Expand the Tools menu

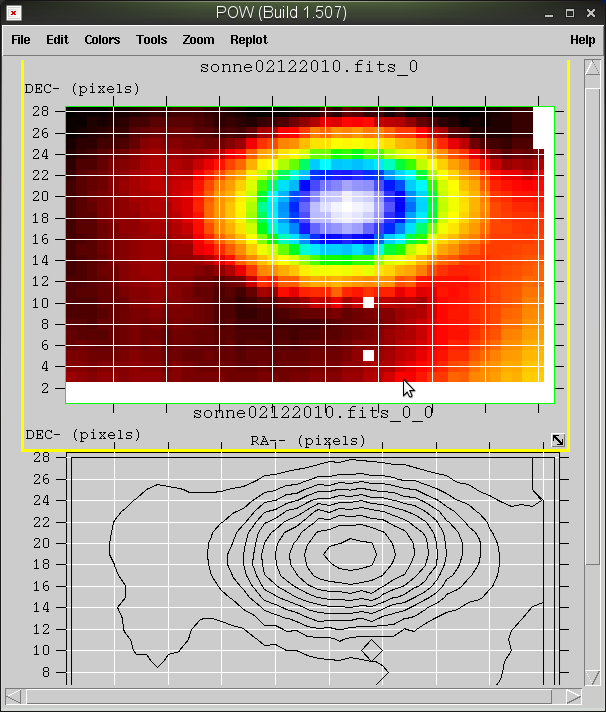coord(151,40)
